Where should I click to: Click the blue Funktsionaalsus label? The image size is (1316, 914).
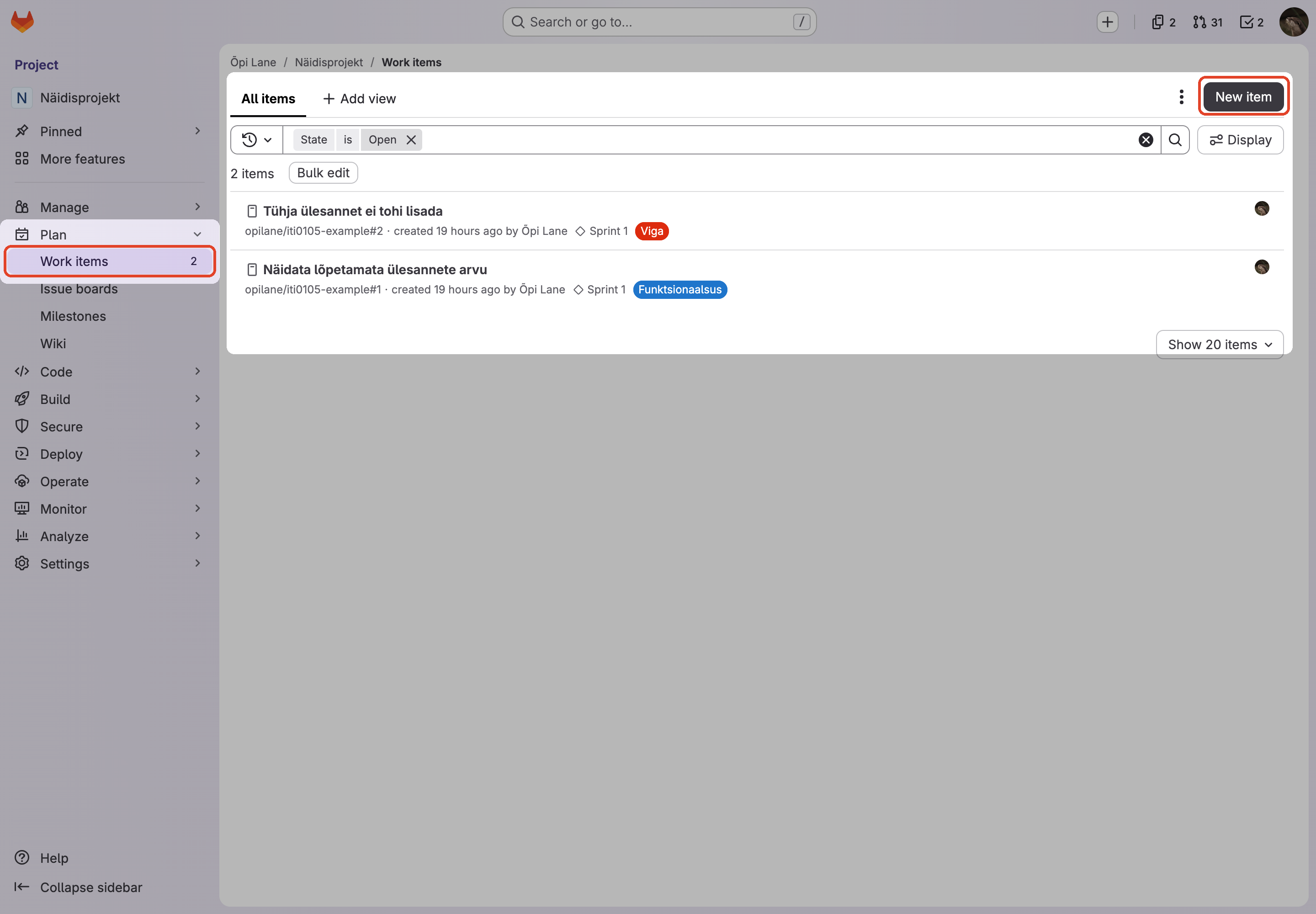point(680,289)
